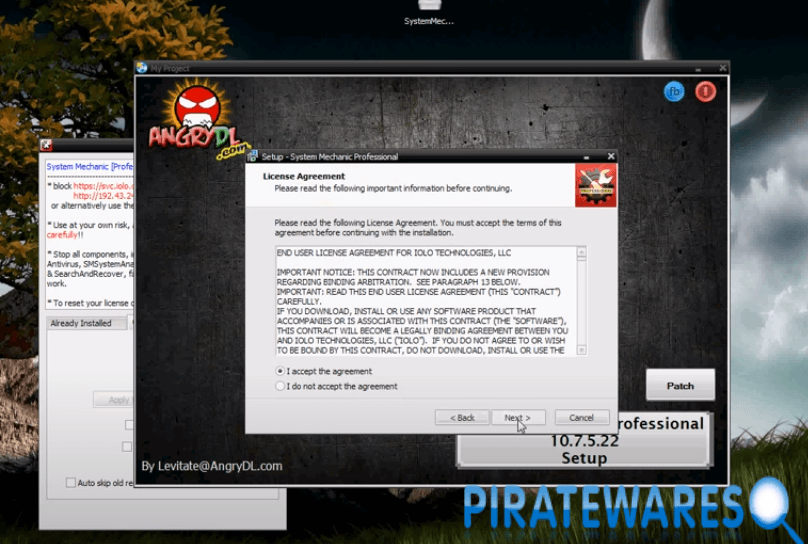The width and height of the screenshot is (808, 544).
Task: Select I do not accept the agreement
Action: (280, 386)
